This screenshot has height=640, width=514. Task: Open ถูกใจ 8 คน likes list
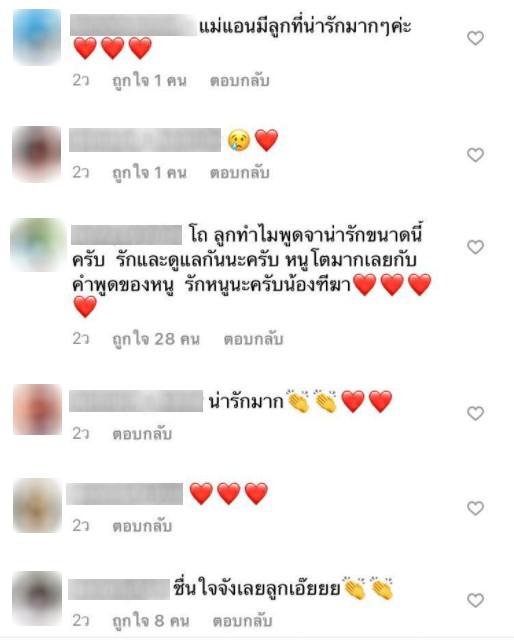pyautogui.click(x=151, y=621)
